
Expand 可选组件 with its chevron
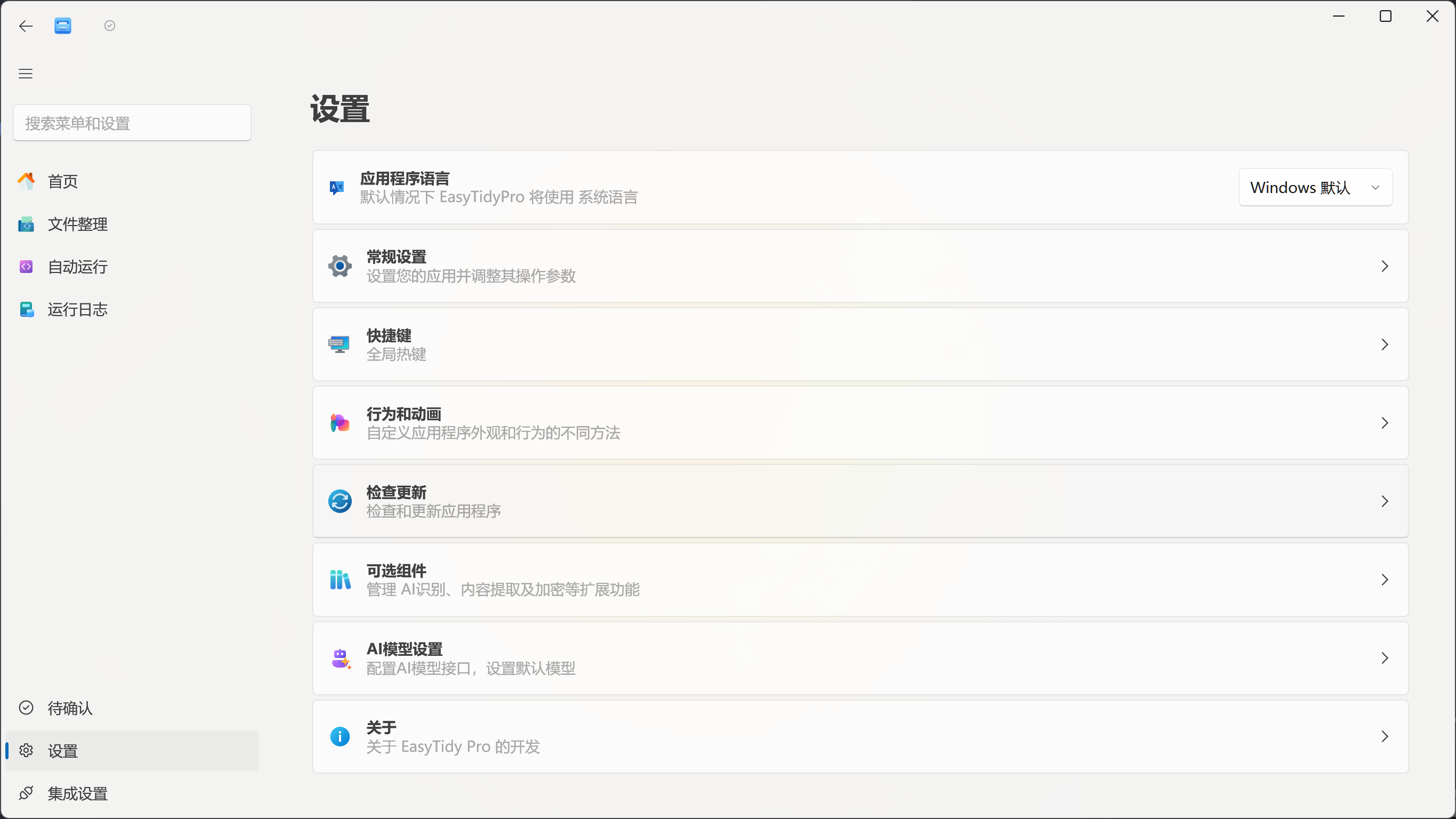coord(1384,580)
